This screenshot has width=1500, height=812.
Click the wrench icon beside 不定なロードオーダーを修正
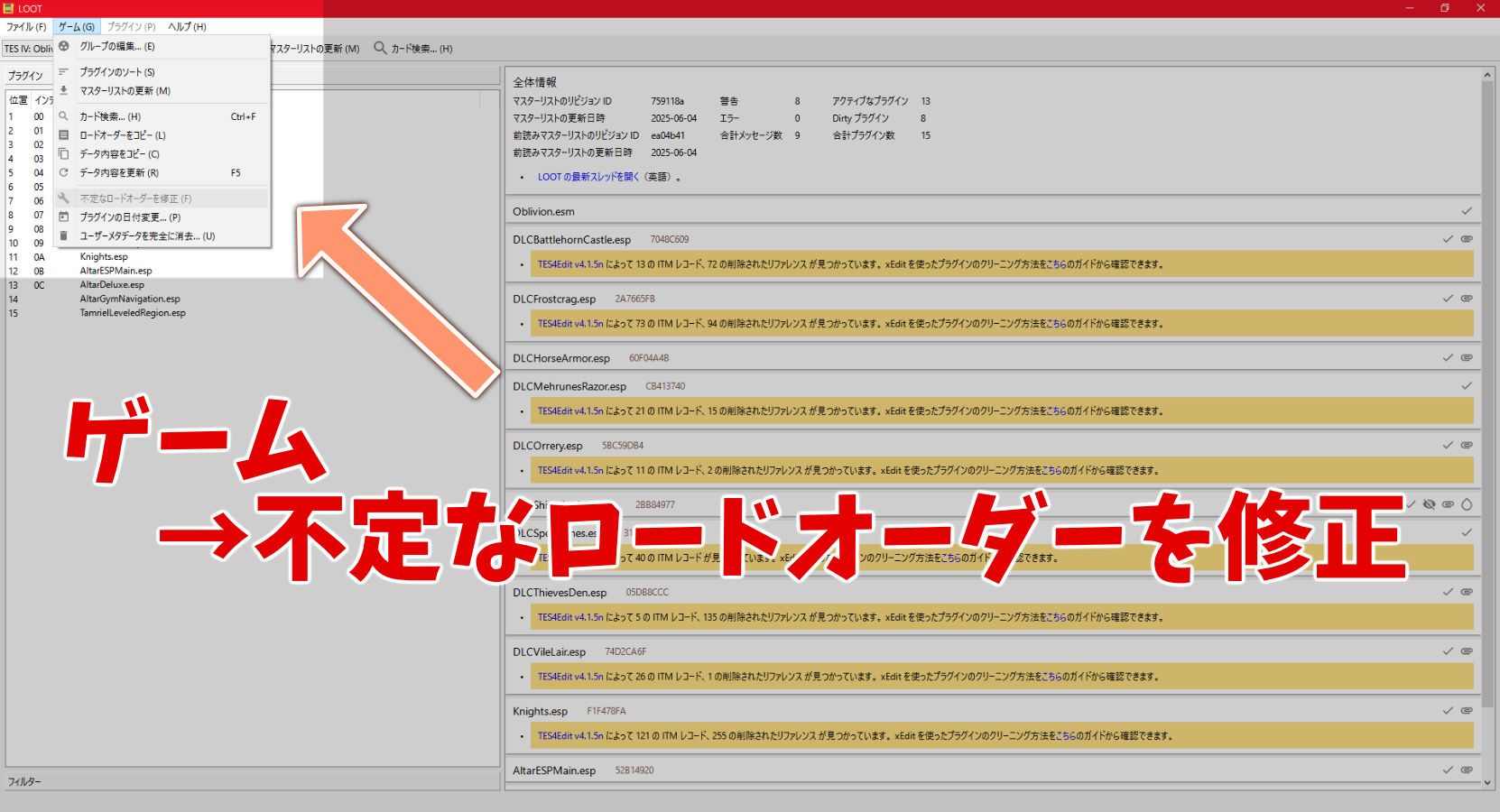coord(64,198)
